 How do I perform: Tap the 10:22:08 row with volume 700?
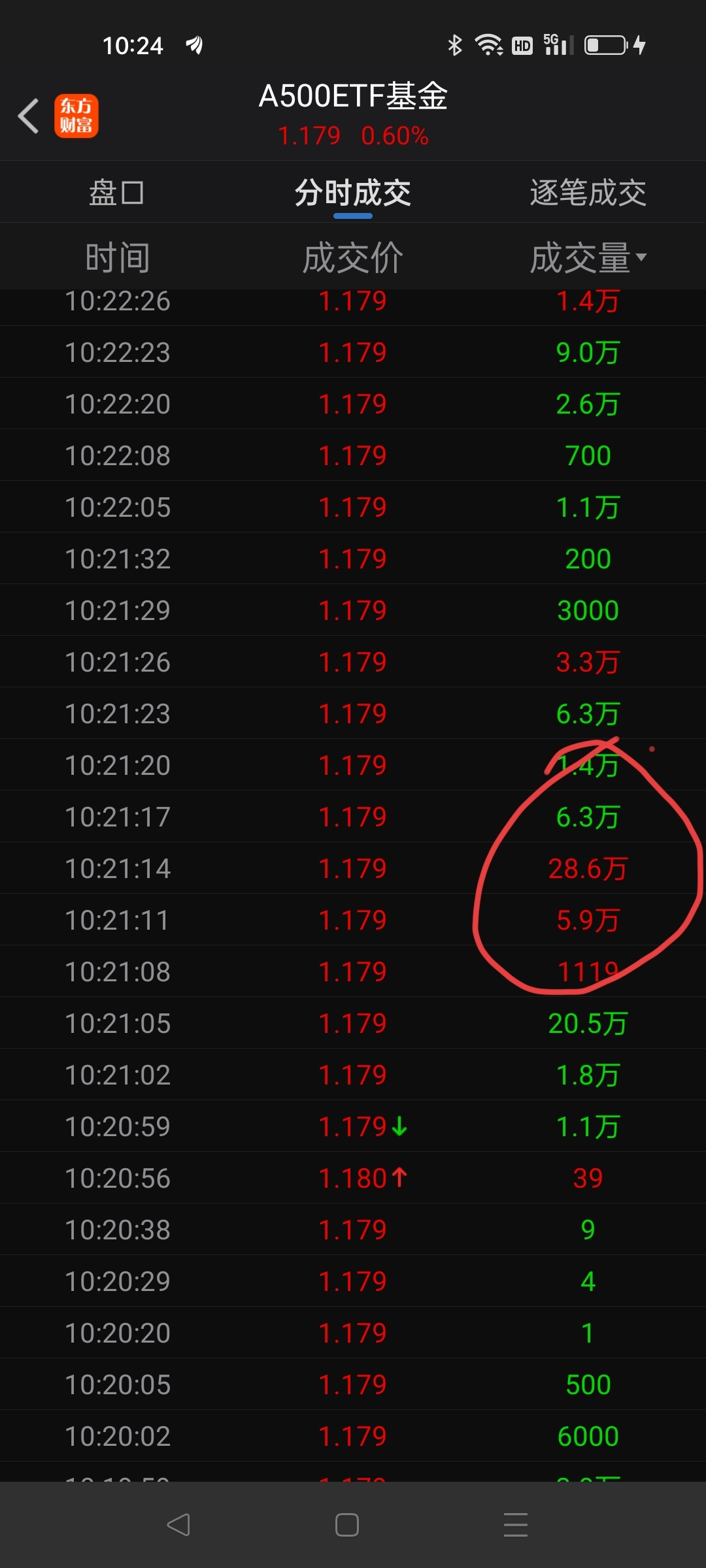(353, 455)
